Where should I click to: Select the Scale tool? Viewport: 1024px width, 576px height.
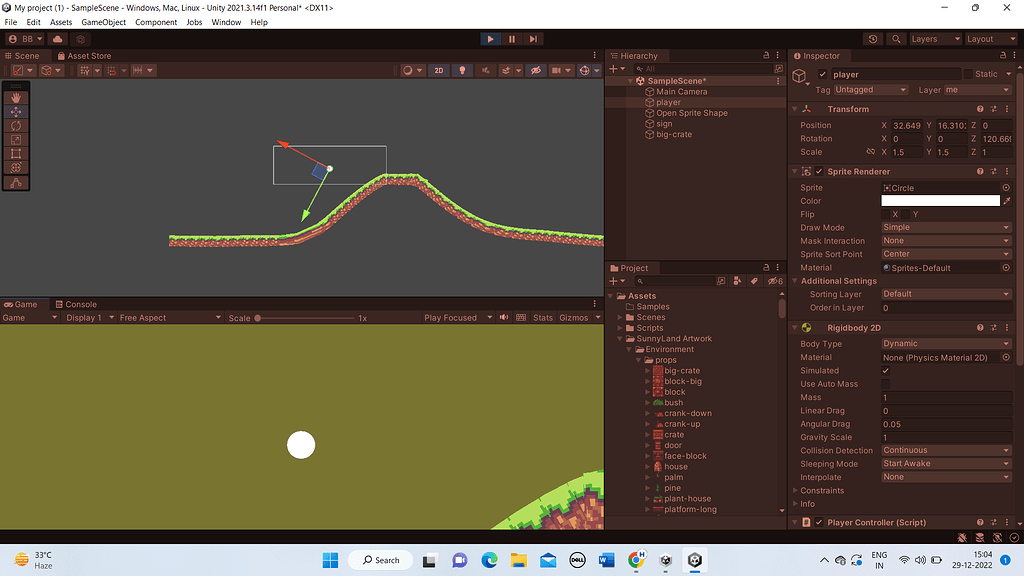[14, 139]
